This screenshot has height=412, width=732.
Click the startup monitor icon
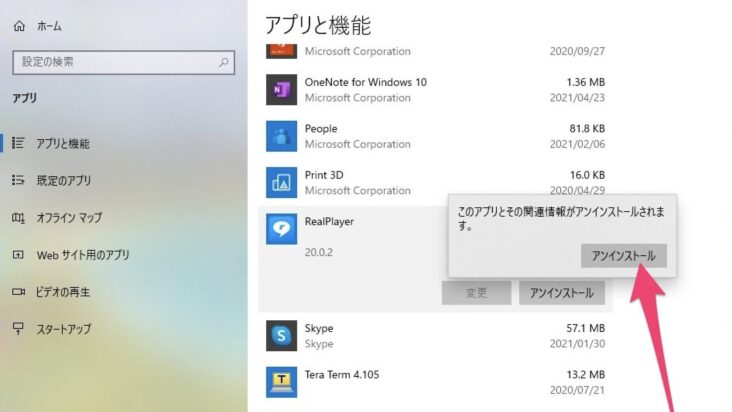point(18,328)
